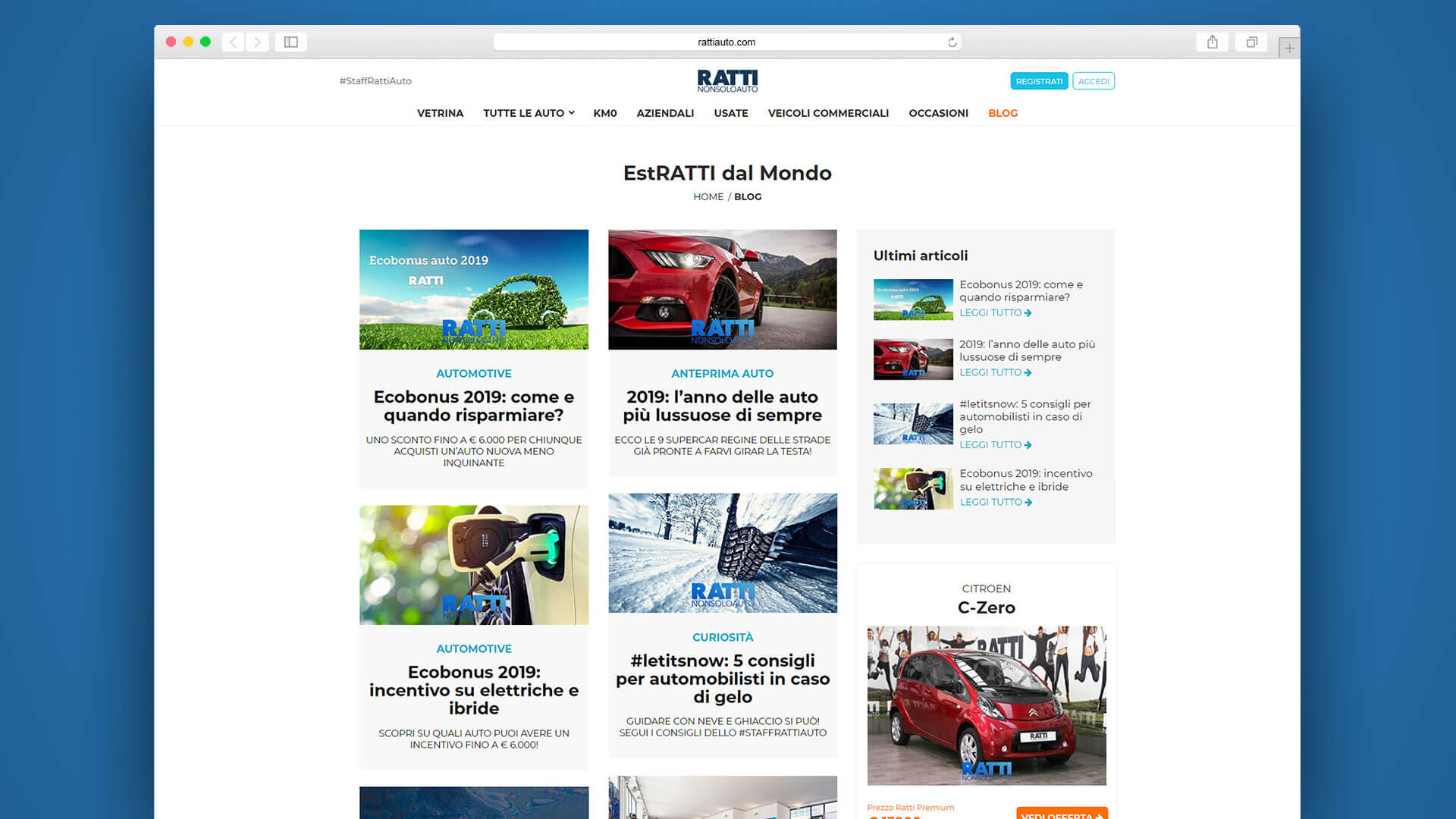
Task: Click the rattiauto.com address bar
Action: point(726,42)
